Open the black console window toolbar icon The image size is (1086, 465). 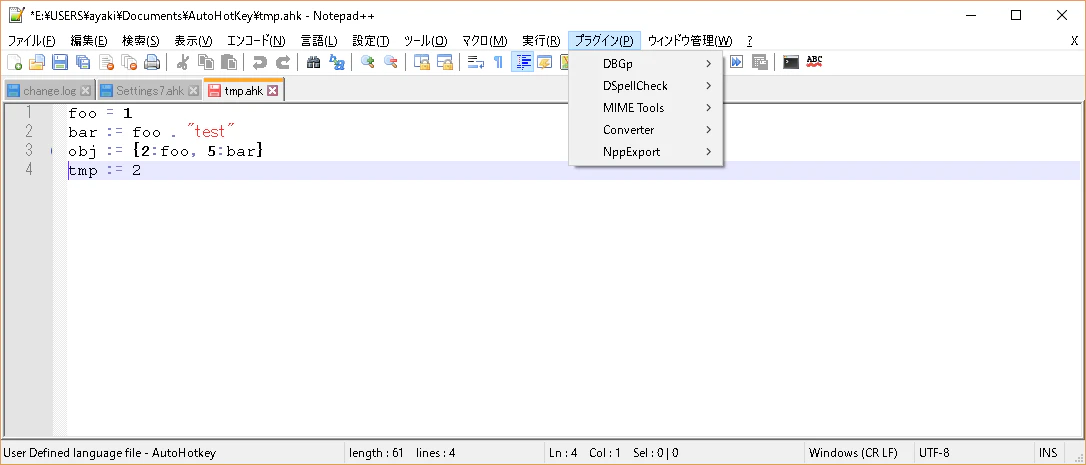pos(790,62)
